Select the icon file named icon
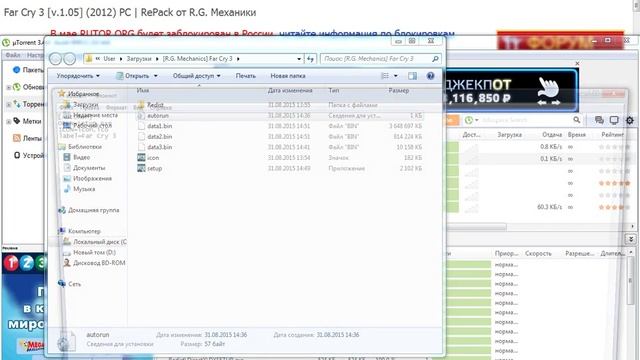 coord(141,158)
